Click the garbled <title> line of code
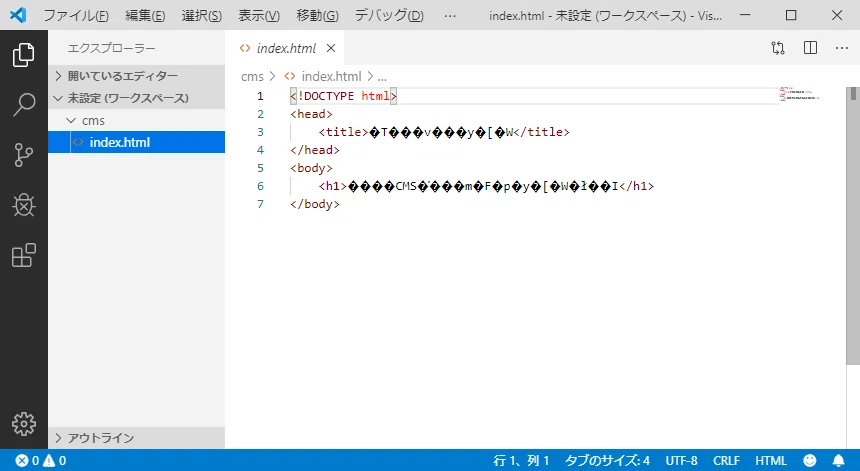The width and height of the screenshot is (860, 471). 444,132
